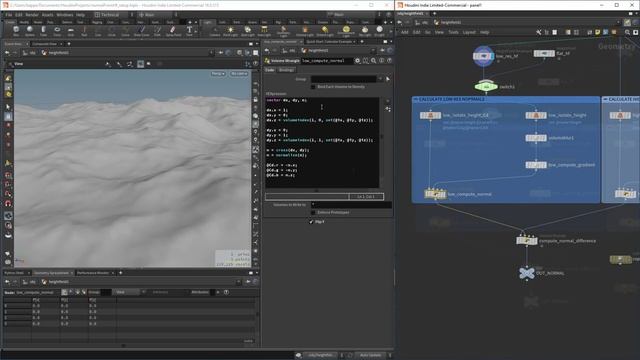Switch to the Performance Monitor tab
640x360 pixels.
93,273
